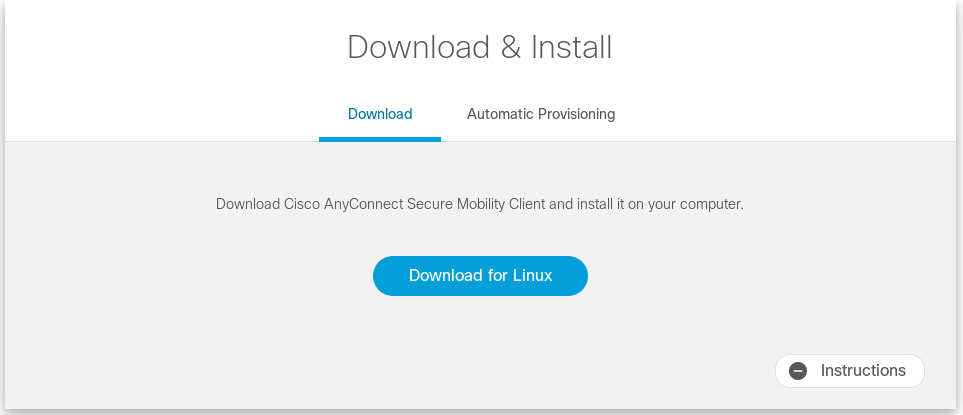This screenshot has height=415, width=963.
Task: Click the word Instructions beside minus icon
Action: tap(863, 371)
